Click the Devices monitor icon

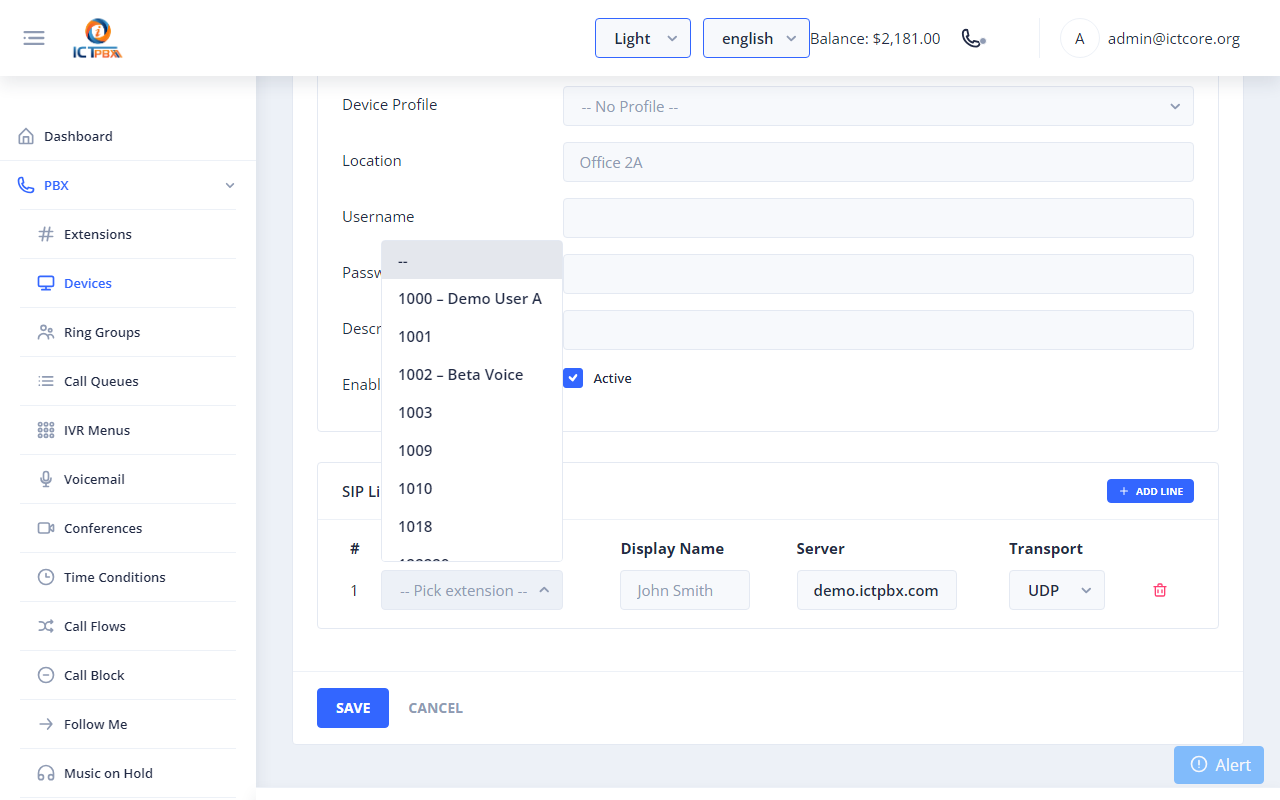(46, 283)
